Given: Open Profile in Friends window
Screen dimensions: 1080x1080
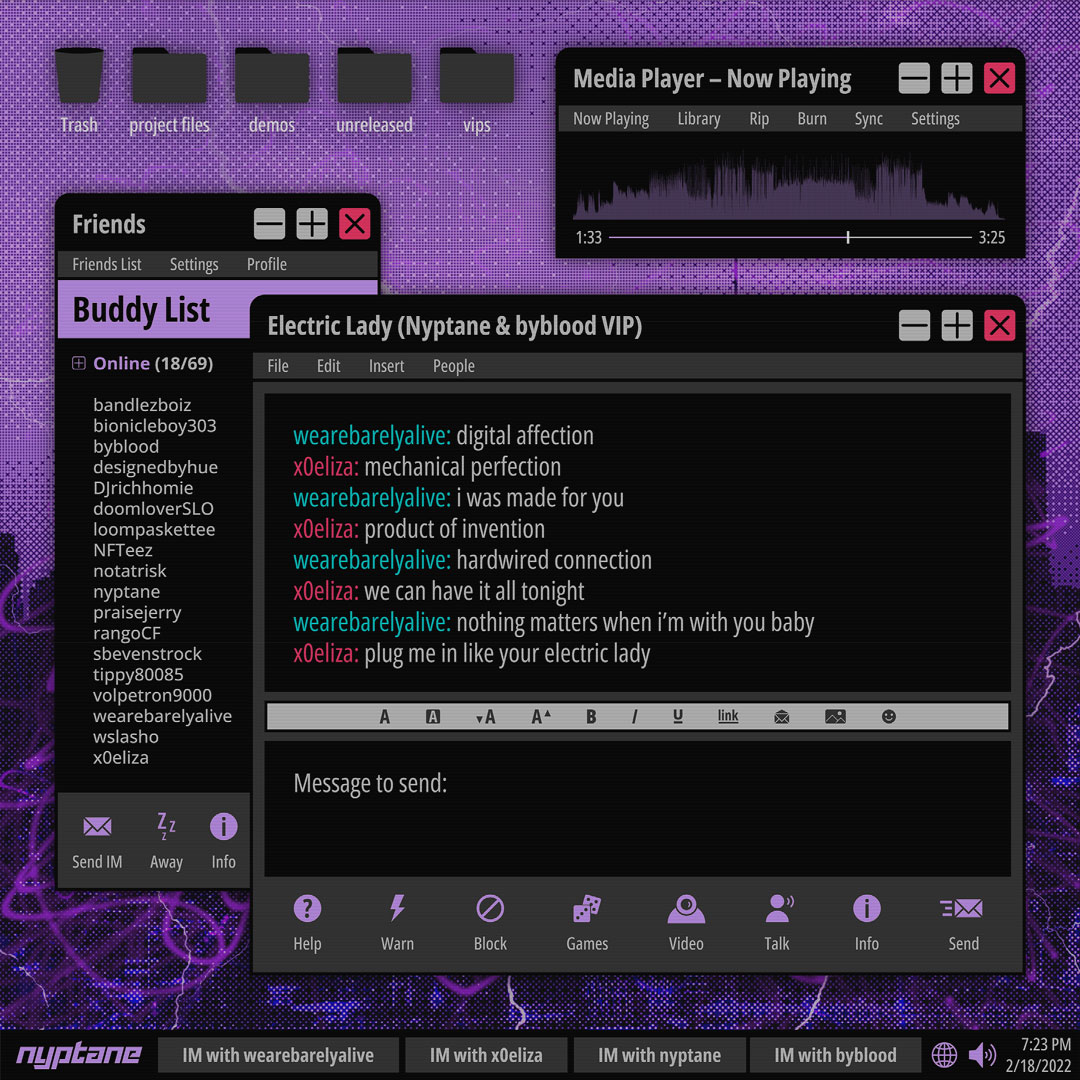Looking at the screenshot, I should 267,264.
